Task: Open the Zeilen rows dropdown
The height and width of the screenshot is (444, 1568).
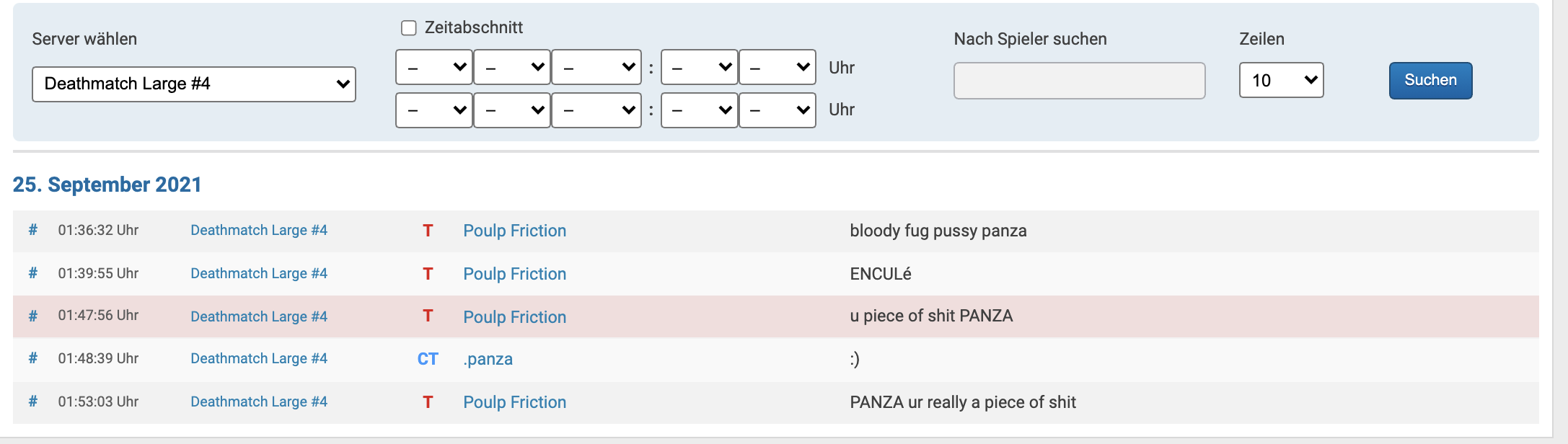Action: click(1281, 80)
